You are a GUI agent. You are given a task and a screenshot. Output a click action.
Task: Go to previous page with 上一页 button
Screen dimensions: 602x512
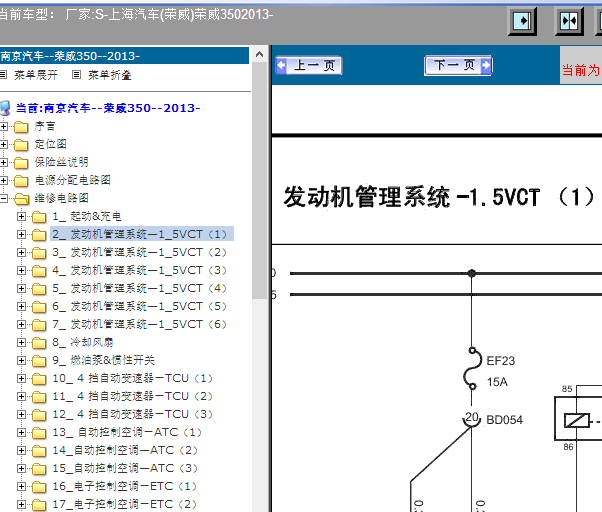[309, 65]
